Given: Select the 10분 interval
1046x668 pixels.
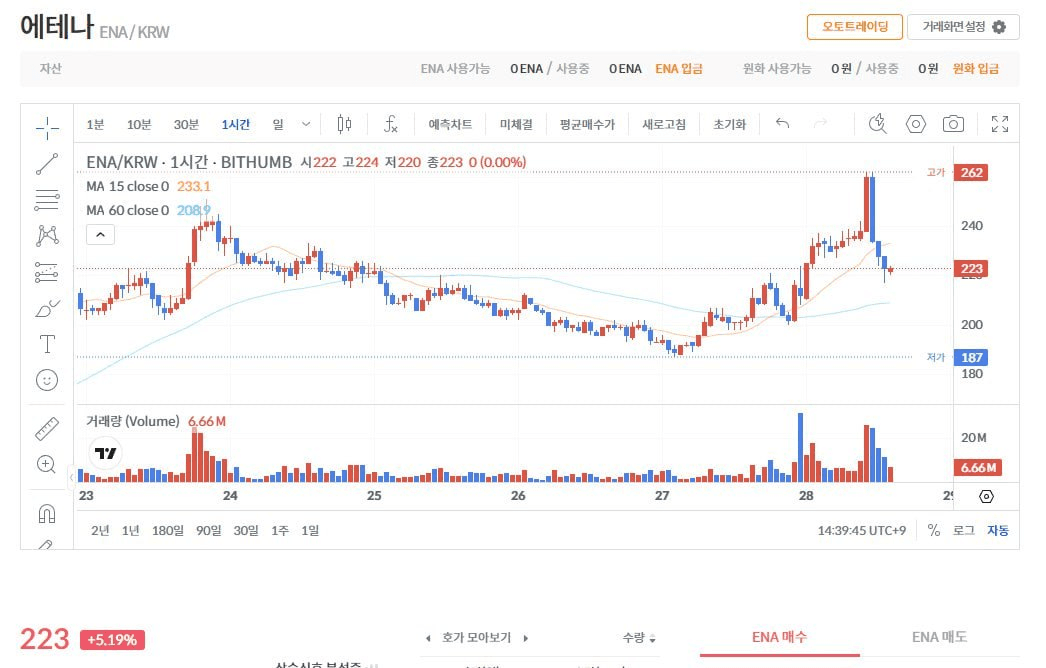Looking at the screenshot, I should click(x=139, y=125).
